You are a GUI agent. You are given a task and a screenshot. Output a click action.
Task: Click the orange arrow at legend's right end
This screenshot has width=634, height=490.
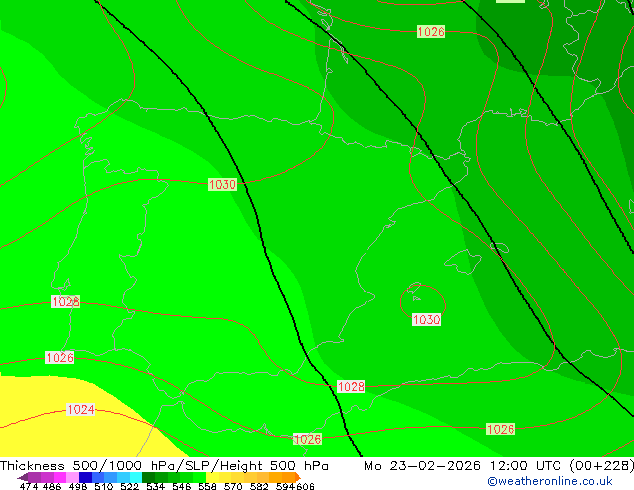(298, 477)
